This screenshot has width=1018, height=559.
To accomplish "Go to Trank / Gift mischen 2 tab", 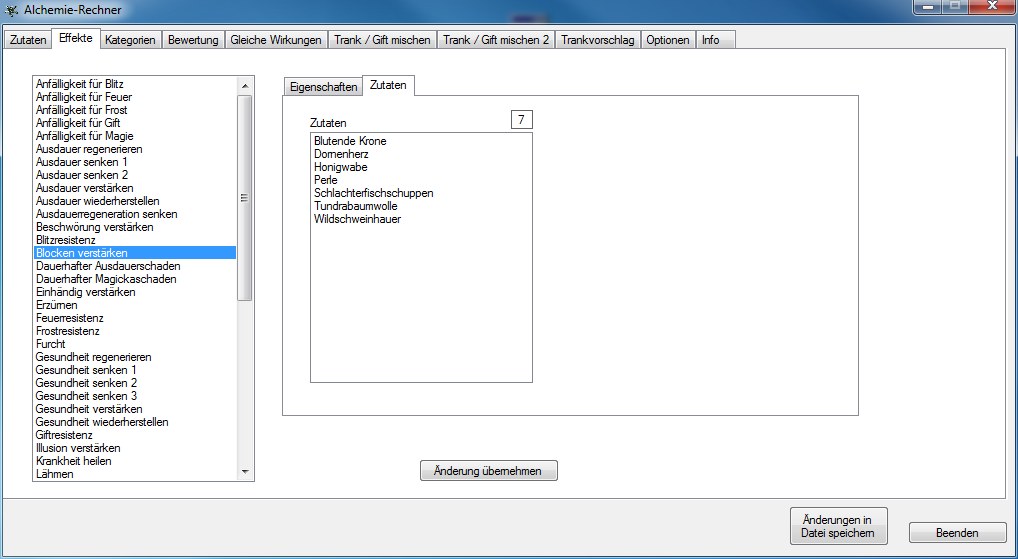I will click(x=496, y=40).
